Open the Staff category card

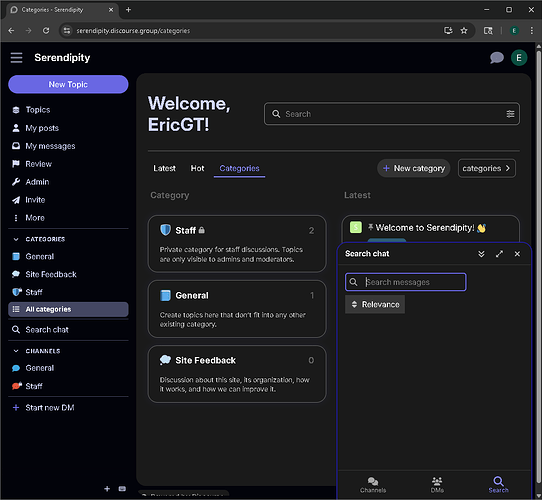click(237, 244)
